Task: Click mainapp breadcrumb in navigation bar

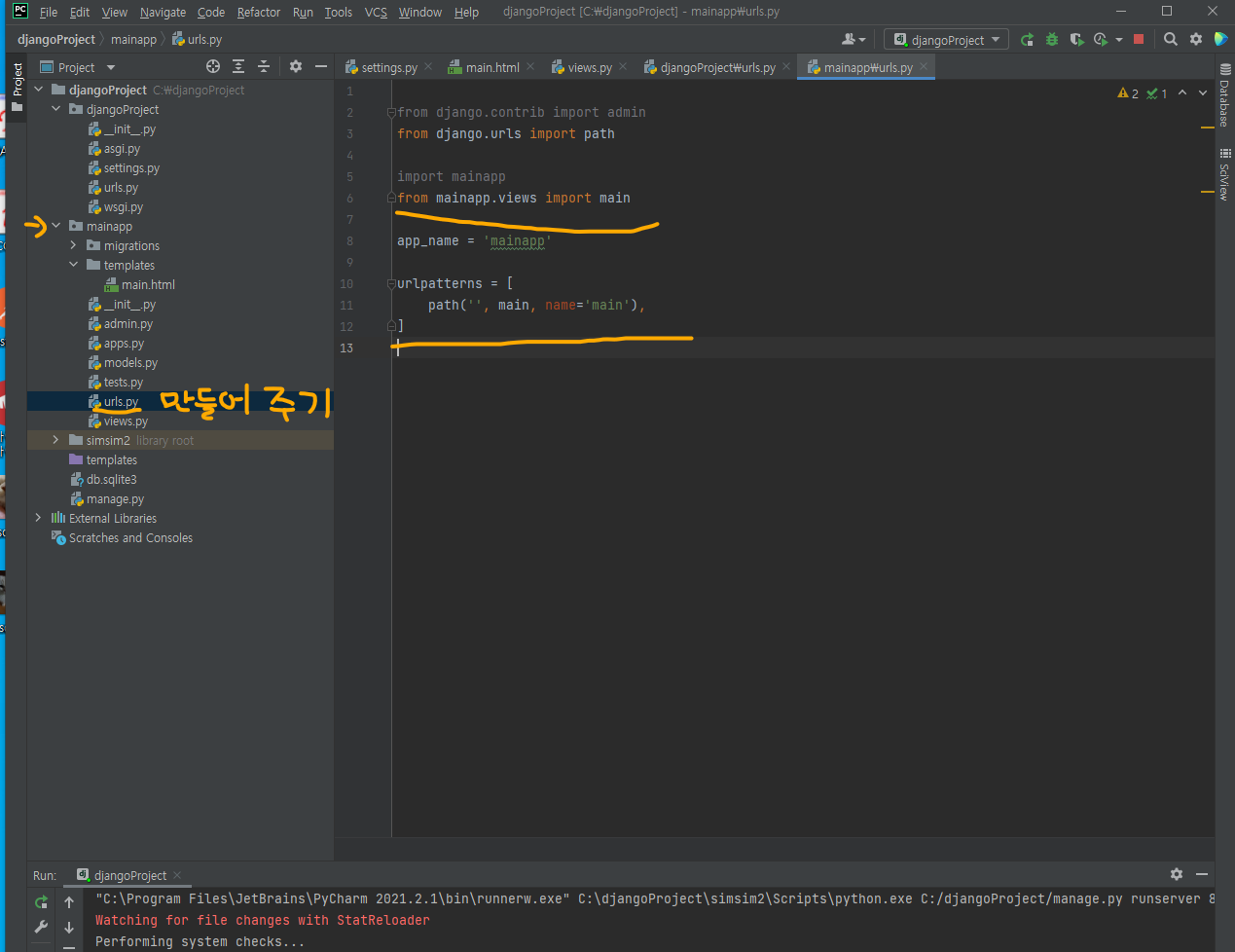Action: [x=133, y=40]
